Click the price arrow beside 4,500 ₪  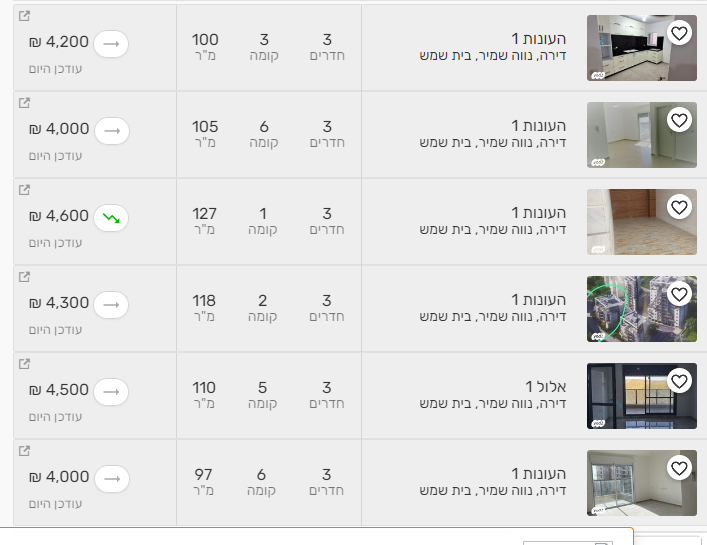coord(111,390)
